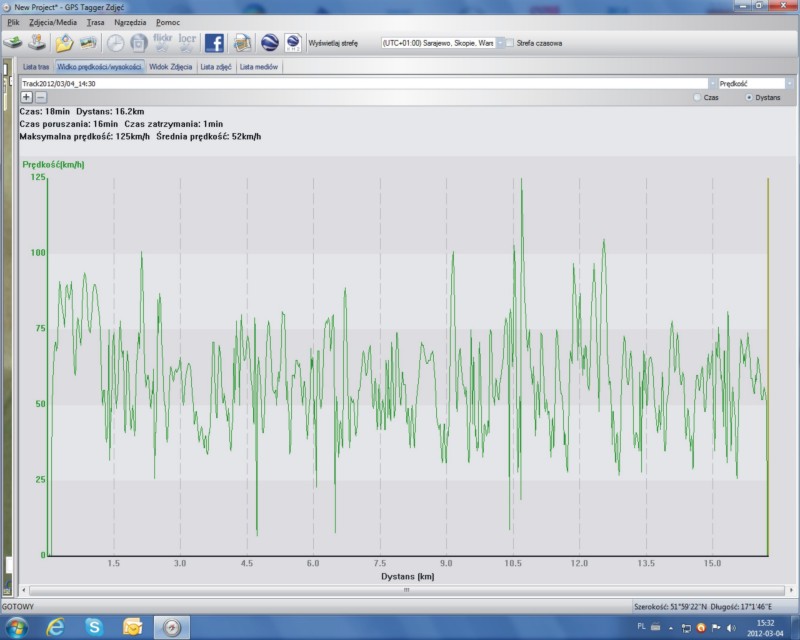This screenshot has height=640, width=800.
Task: Open the Pomoc menu
Action: [168, 22]
